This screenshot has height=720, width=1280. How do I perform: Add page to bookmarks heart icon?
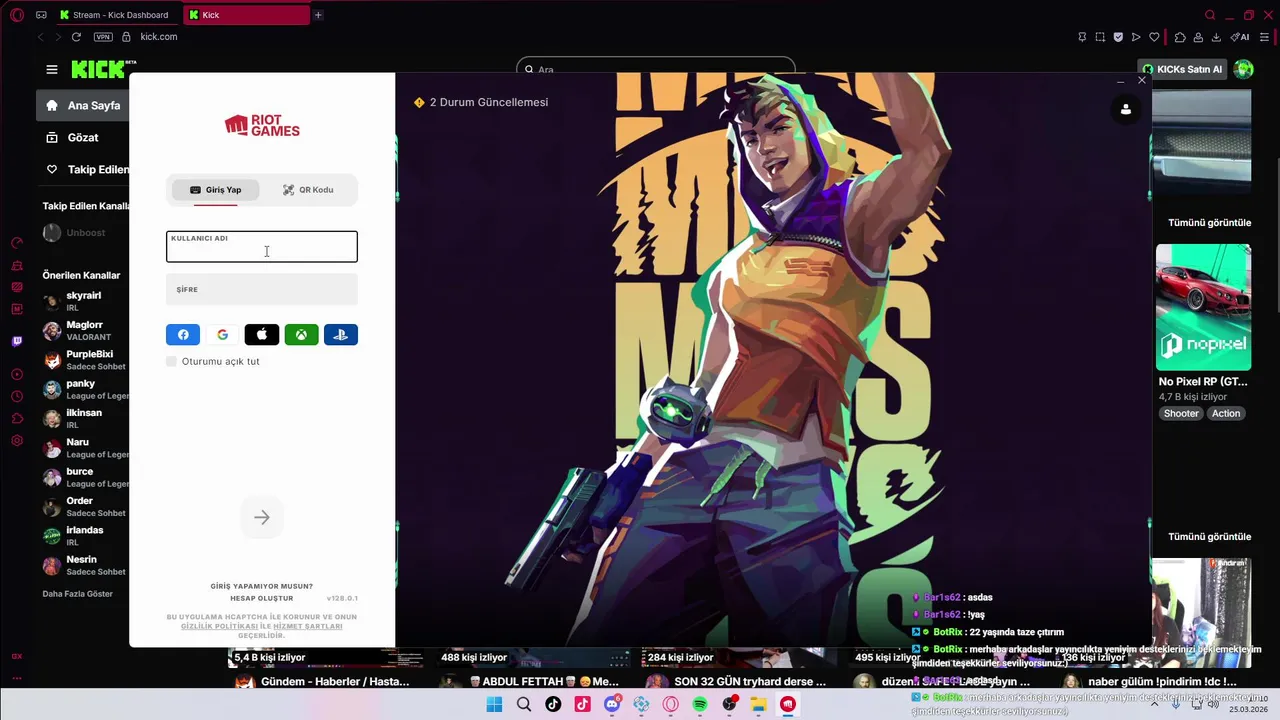point(1154,37)
